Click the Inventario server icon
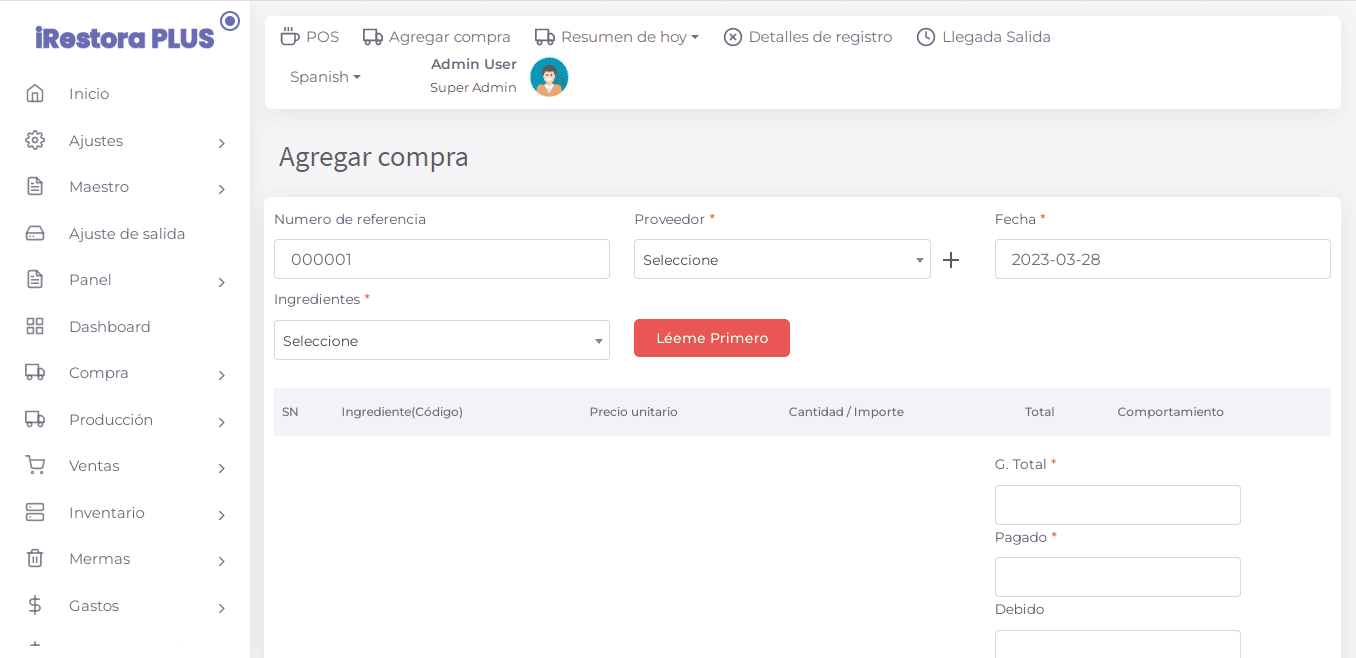 coord(35,513)
